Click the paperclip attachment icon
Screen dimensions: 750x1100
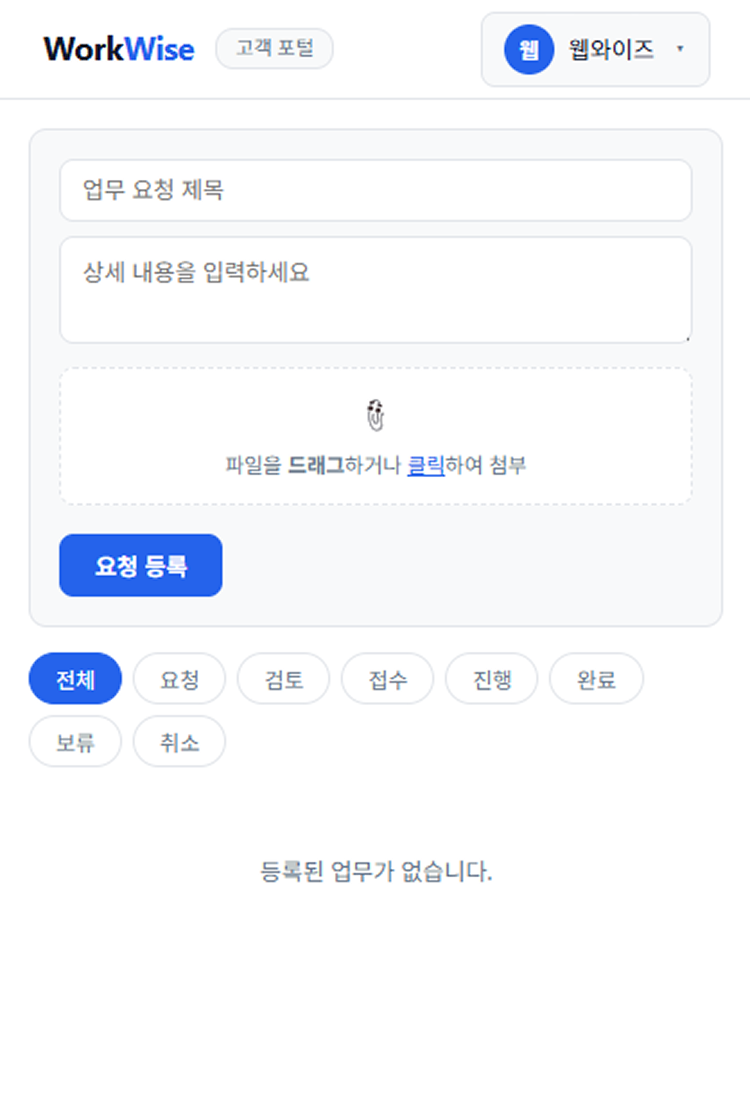click(375, 415)
